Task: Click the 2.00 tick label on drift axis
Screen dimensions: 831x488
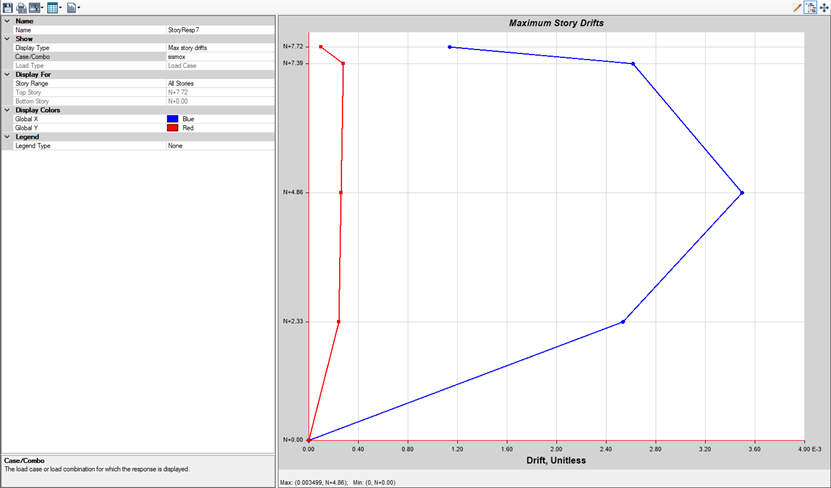Action: point(556,449)
